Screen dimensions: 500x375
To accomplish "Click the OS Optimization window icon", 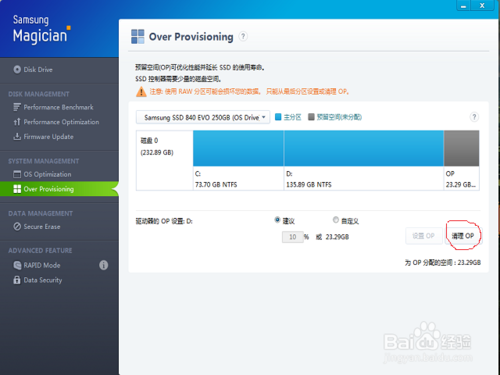I will 17,174.
